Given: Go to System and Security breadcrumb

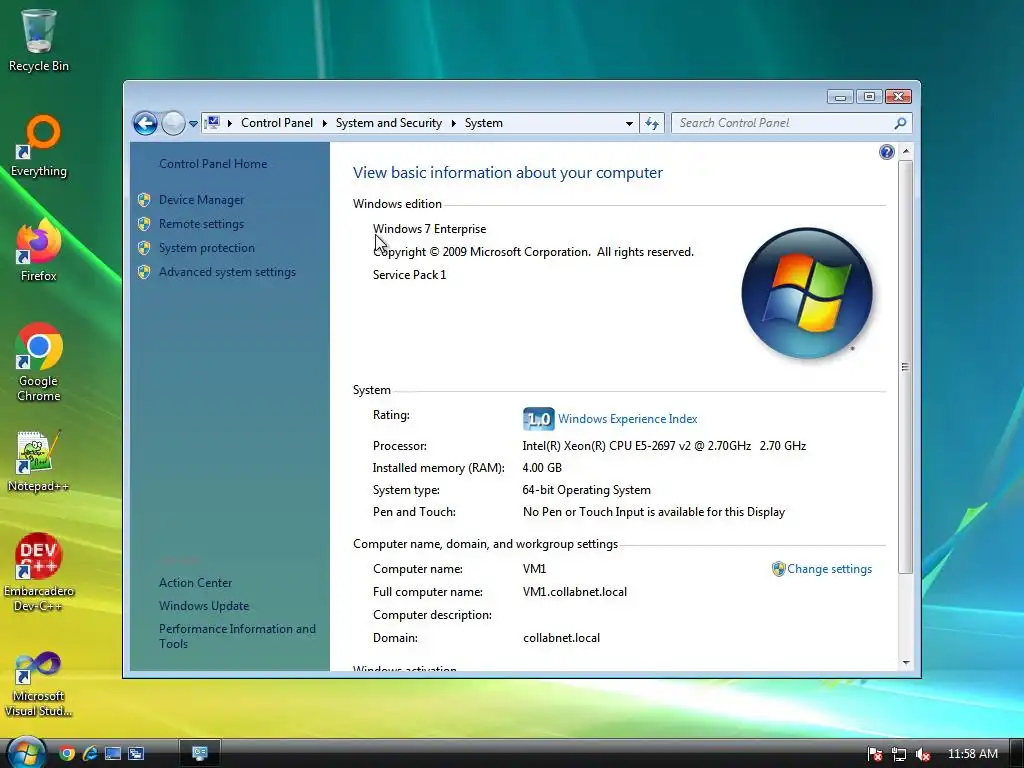Looking at the screenshot, I should (389, 123).
